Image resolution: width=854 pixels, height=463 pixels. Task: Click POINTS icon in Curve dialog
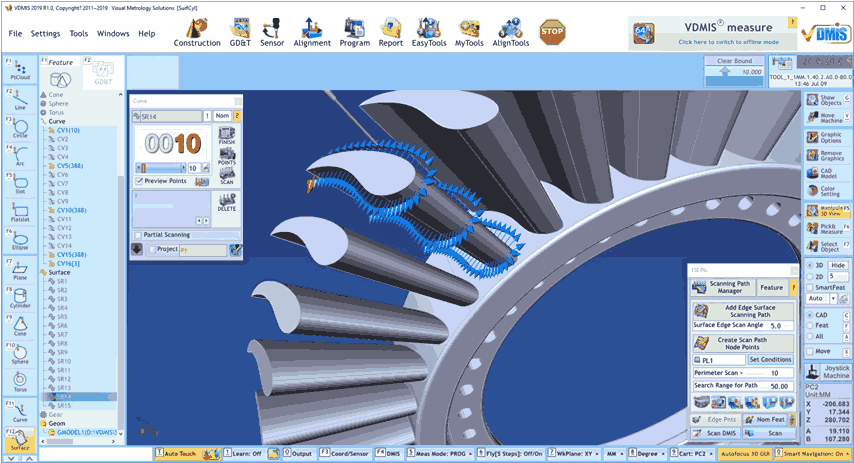227,156
